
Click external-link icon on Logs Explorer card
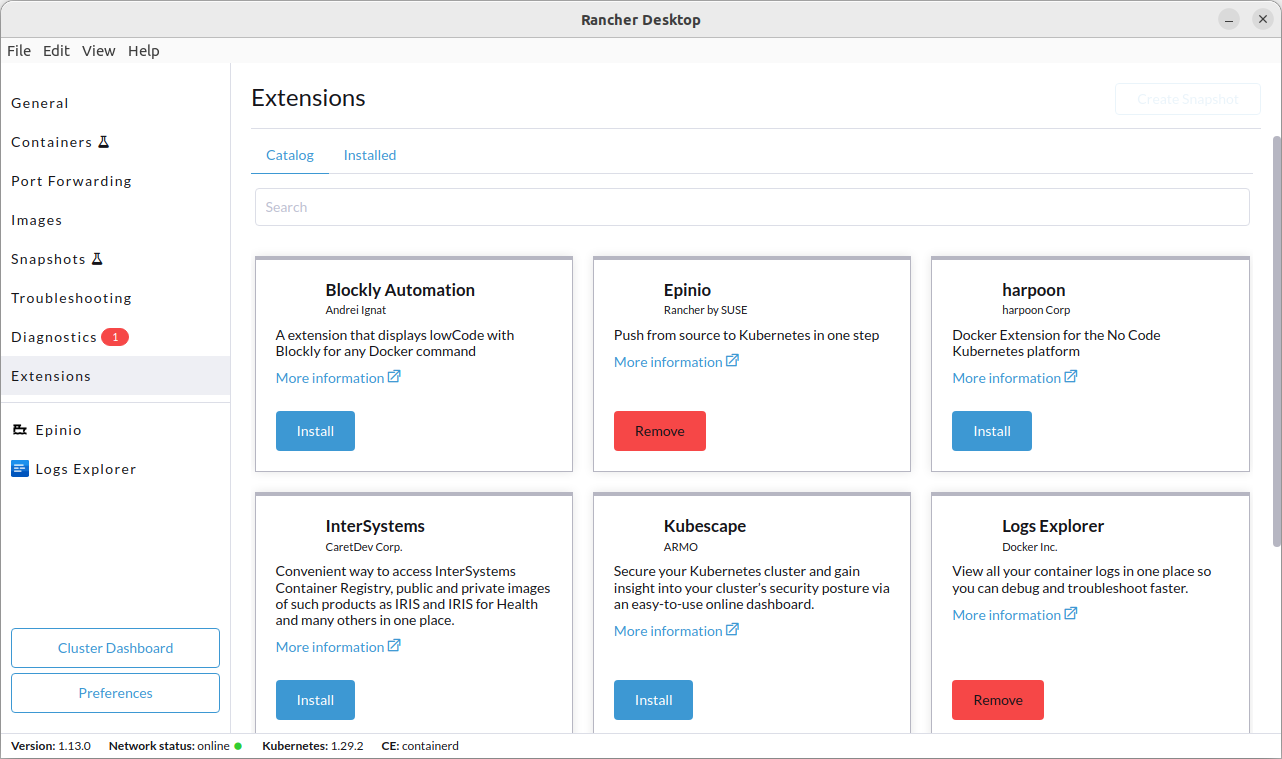point(1071,614)
